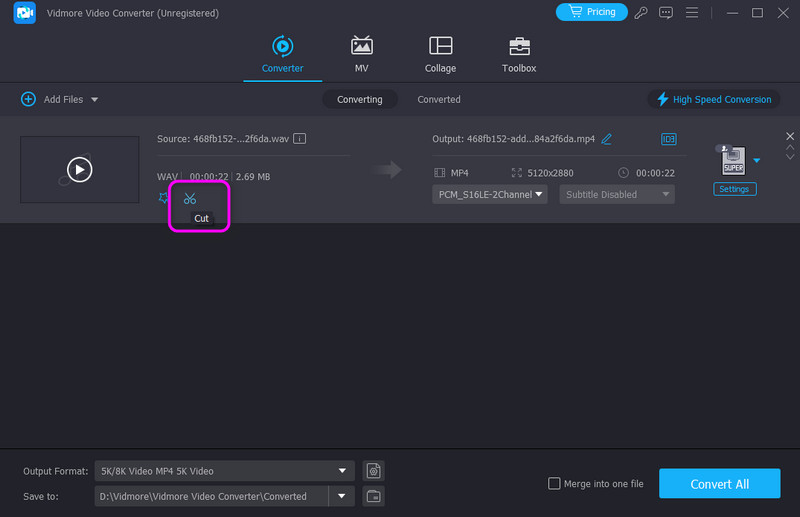
Task: Open the Subtitle Disabled dropdown
Action: pos(616,194)
